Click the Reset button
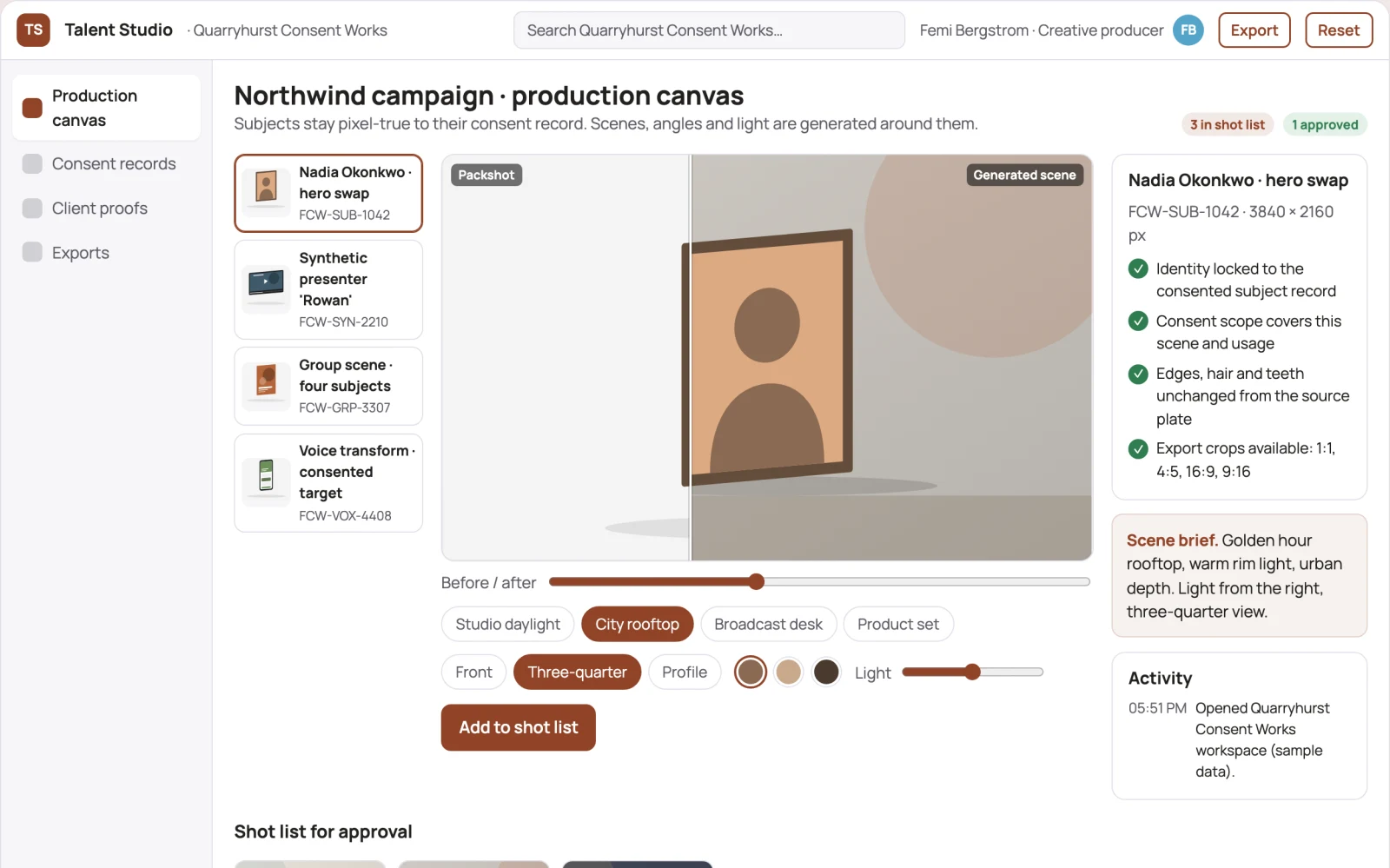The height and width of the screenshot is (868, 1390). [1338, 30]
